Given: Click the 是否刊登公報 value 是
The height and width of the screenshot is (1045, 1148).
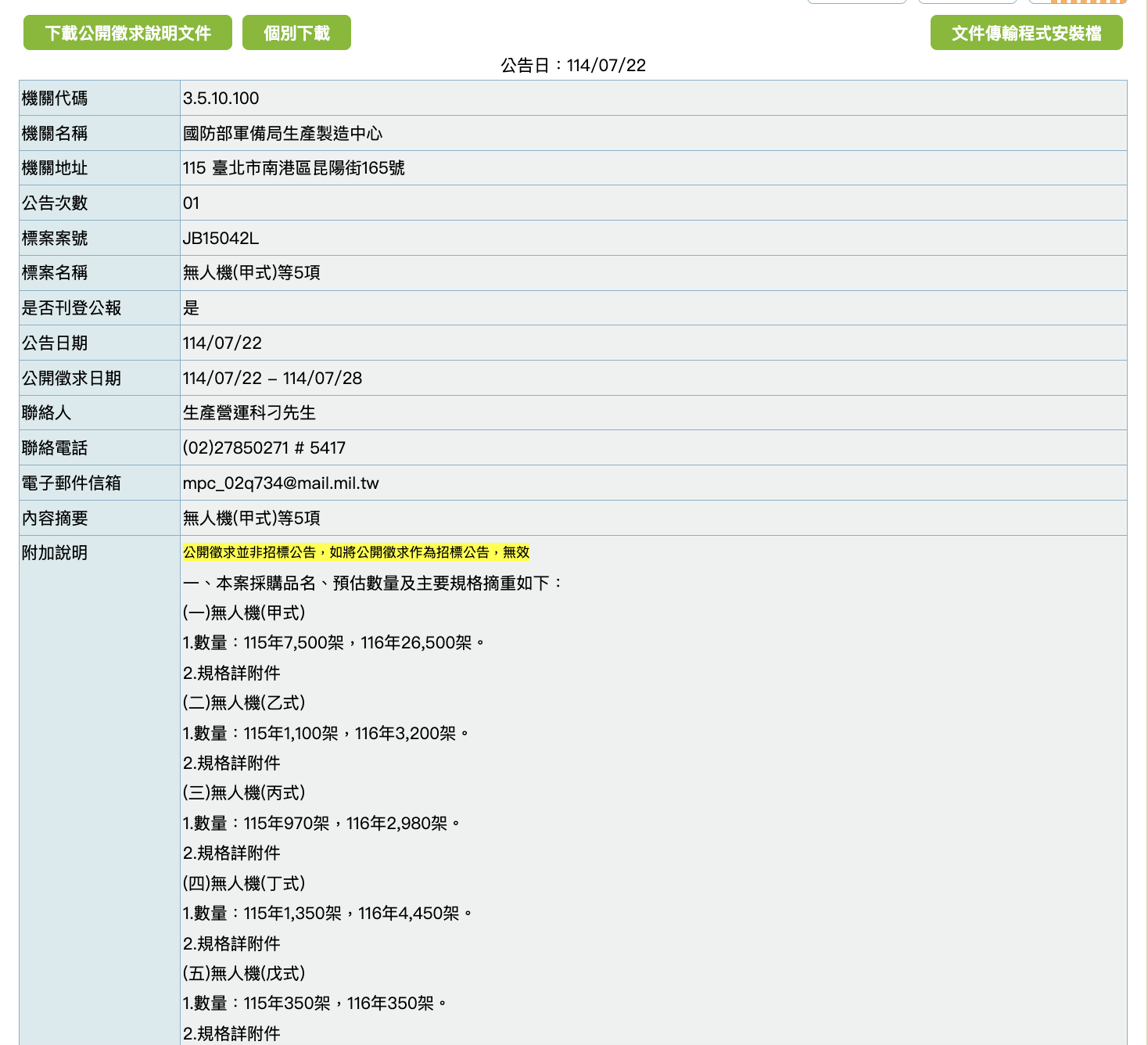Looking at the screenshot, I should (x=191, y=308).
